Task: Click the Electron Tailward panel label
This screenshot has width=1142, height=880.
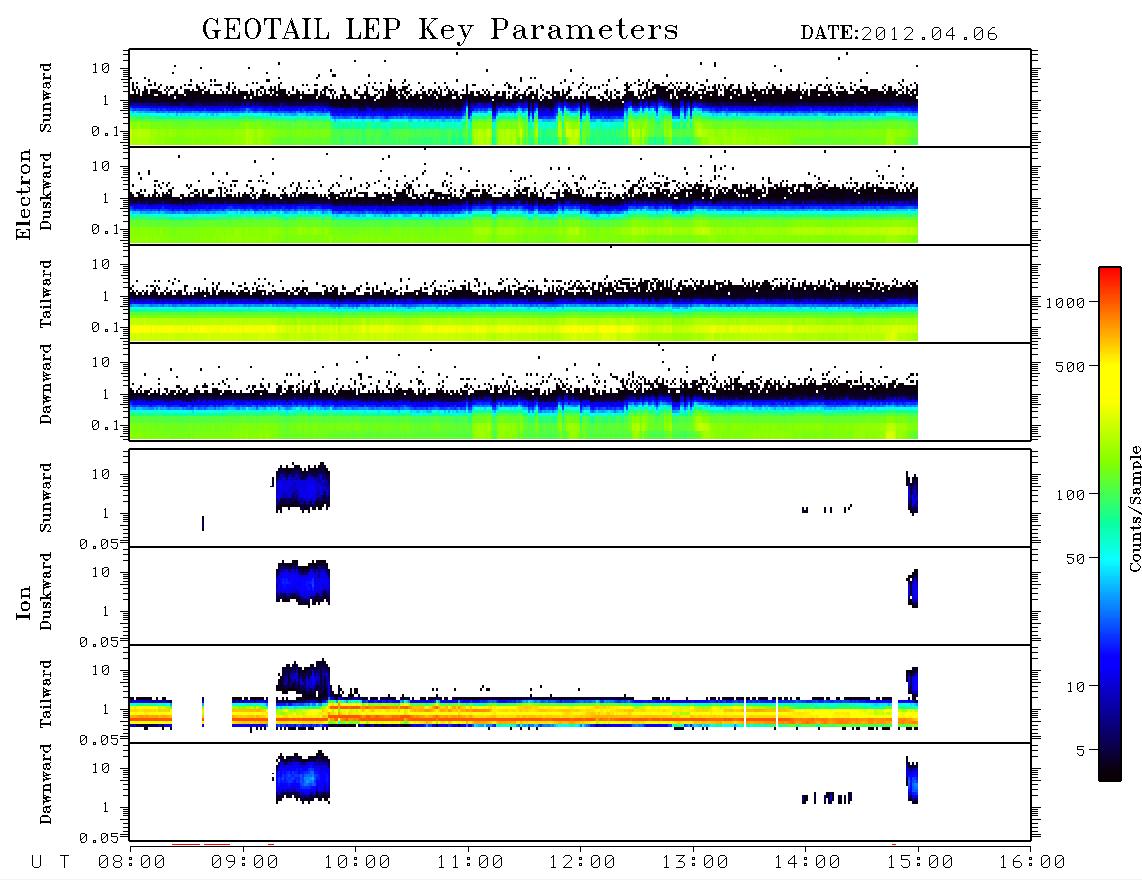Action: tap(46, 294)
